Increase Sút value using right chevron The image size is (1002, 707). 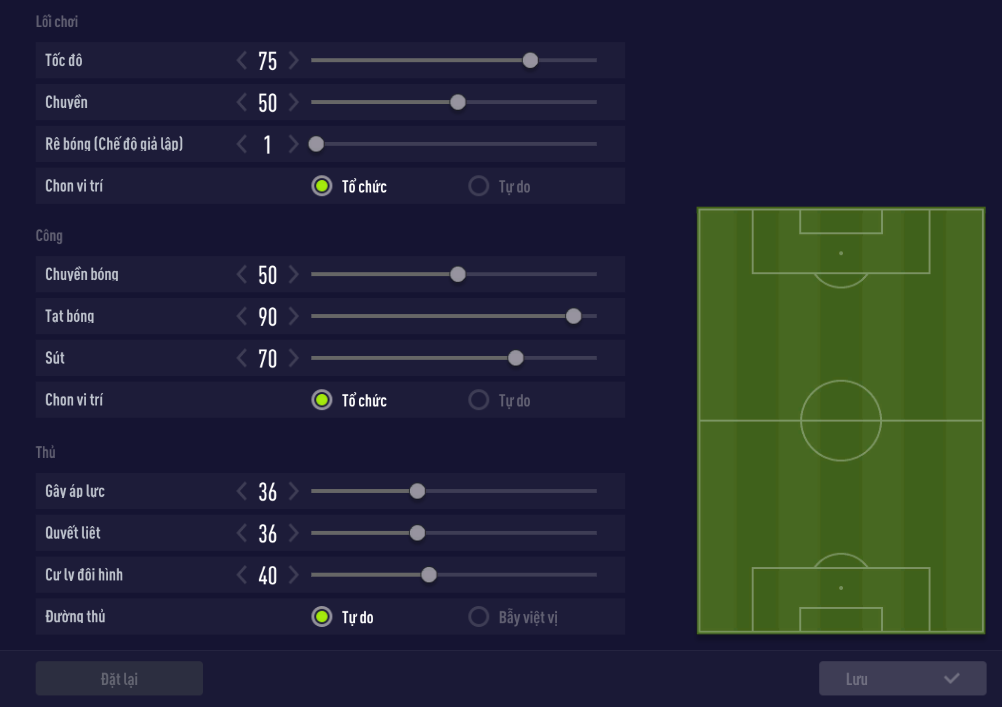pyautogui.click(x=293, y=359)
